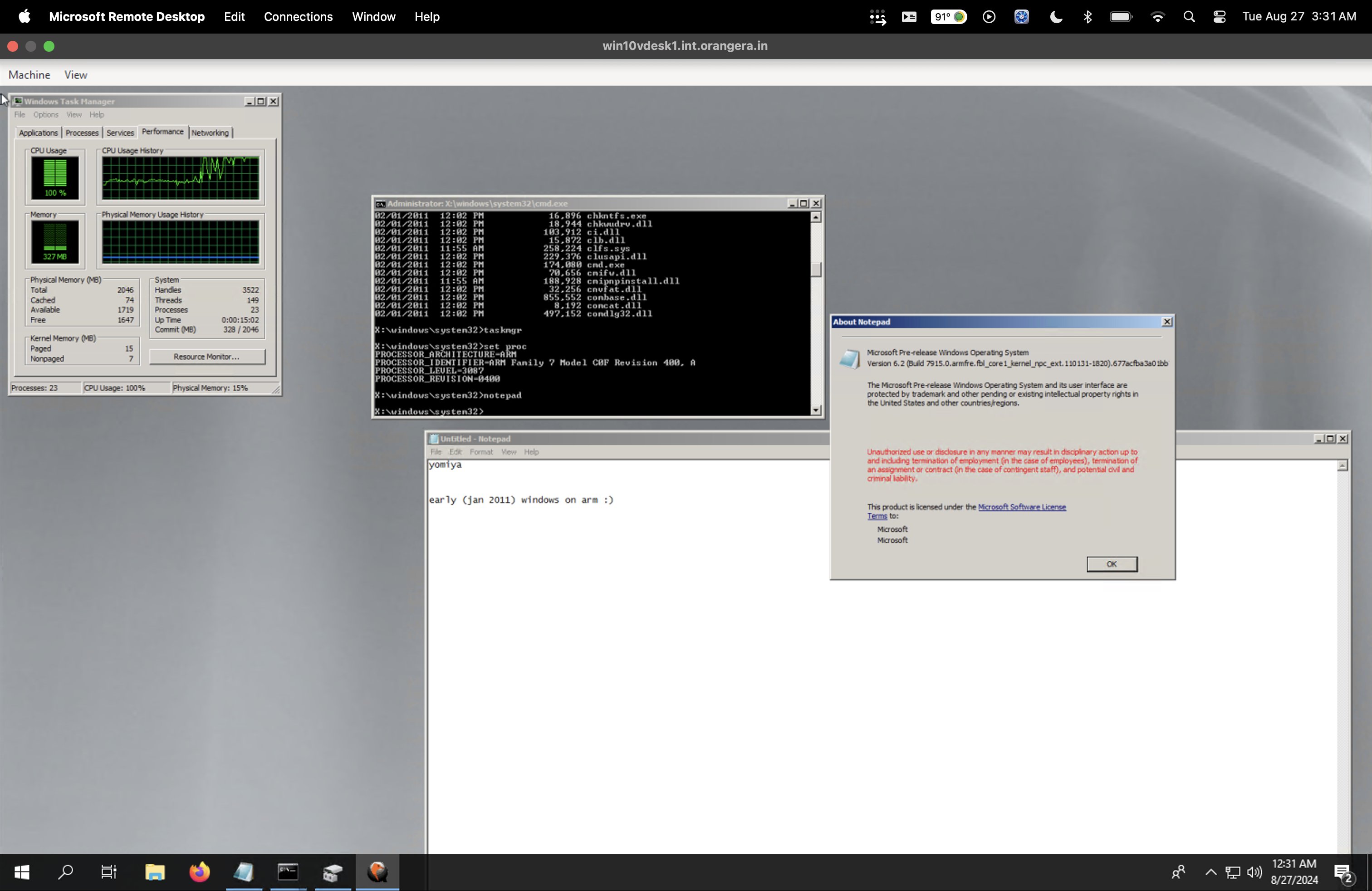
Task: Open macOS Spotlight search icon
Action: click(x=1189, y=17)
